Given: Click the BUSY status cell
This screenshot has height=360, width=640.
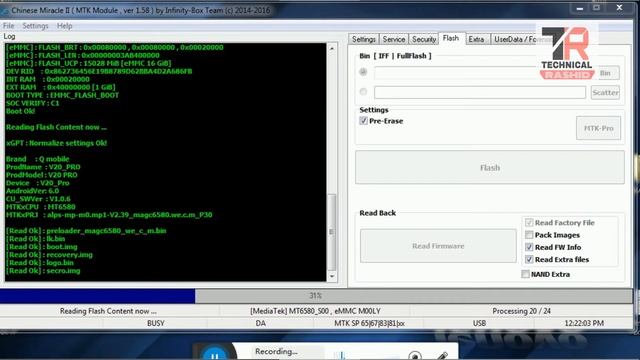Looking at the screenshot, I should tap(156, 323).
